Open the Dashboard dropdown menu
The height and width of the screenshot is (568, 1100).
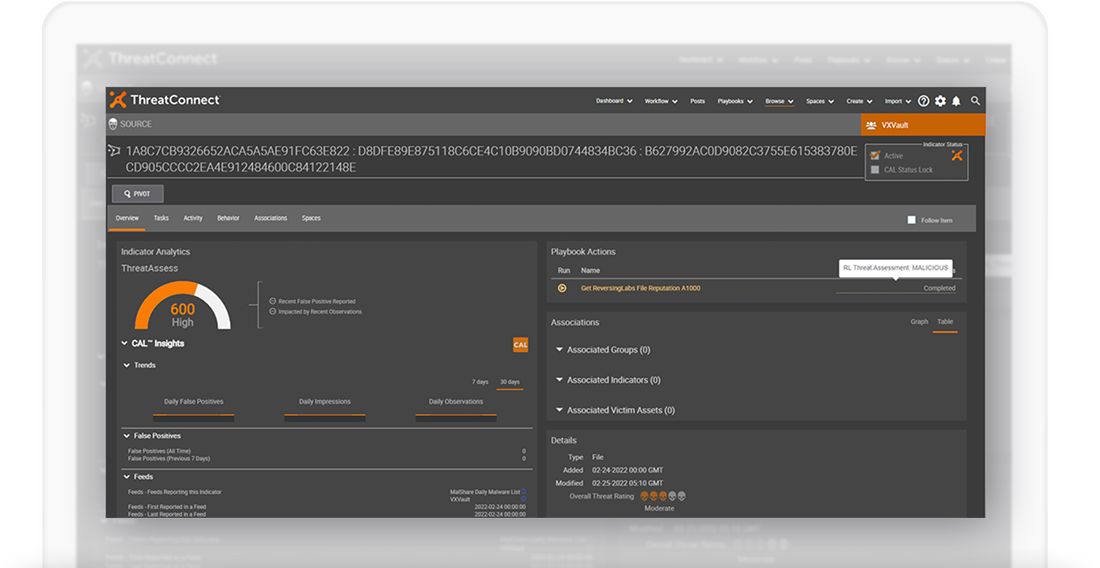[614, 101]
